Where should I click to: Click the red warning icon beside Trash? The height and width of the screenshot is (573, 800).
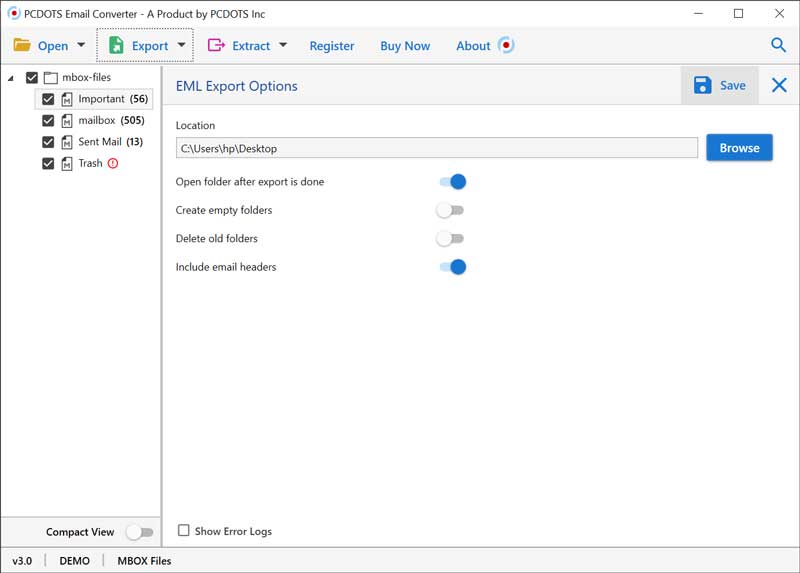click(x=113, y=163)
